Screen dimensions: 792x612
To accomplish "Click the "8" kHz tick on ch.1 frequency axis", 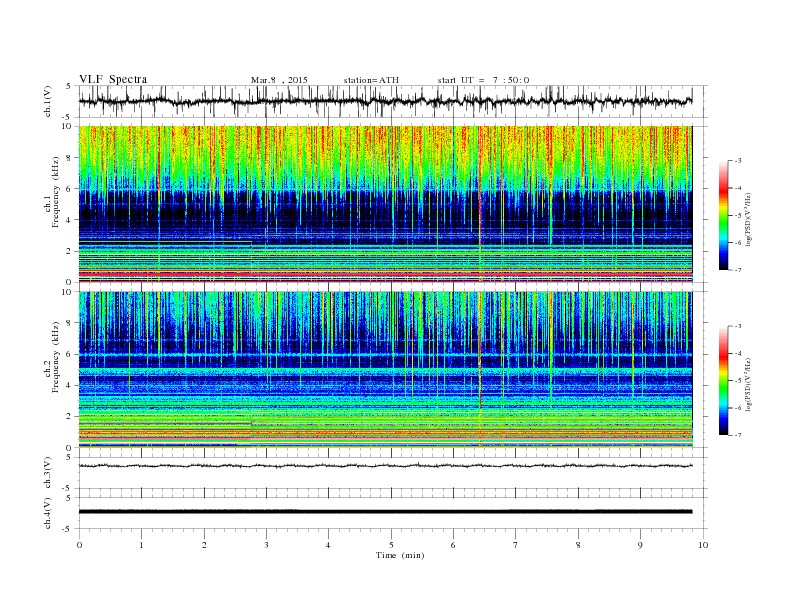I will click(x=69, y=158).
